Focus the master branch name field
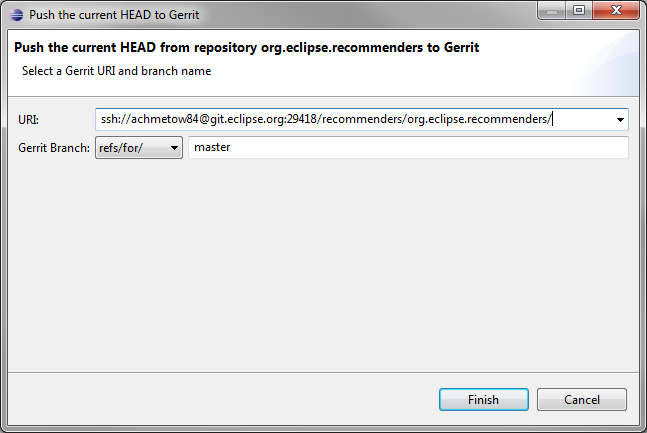647x433 pixels. pos(408,148)
